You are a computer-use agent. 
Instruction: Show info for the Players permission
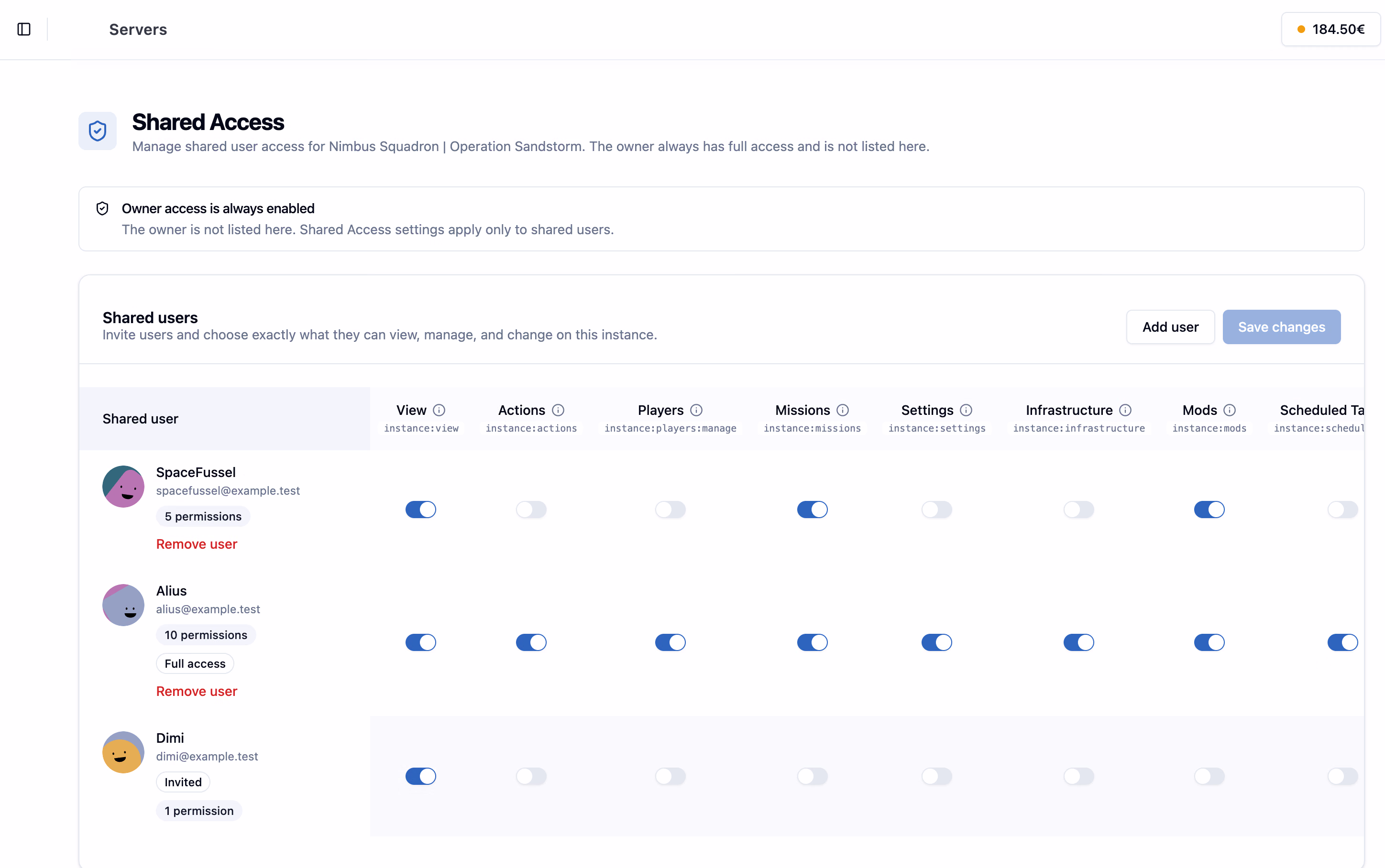pos(696,410)
